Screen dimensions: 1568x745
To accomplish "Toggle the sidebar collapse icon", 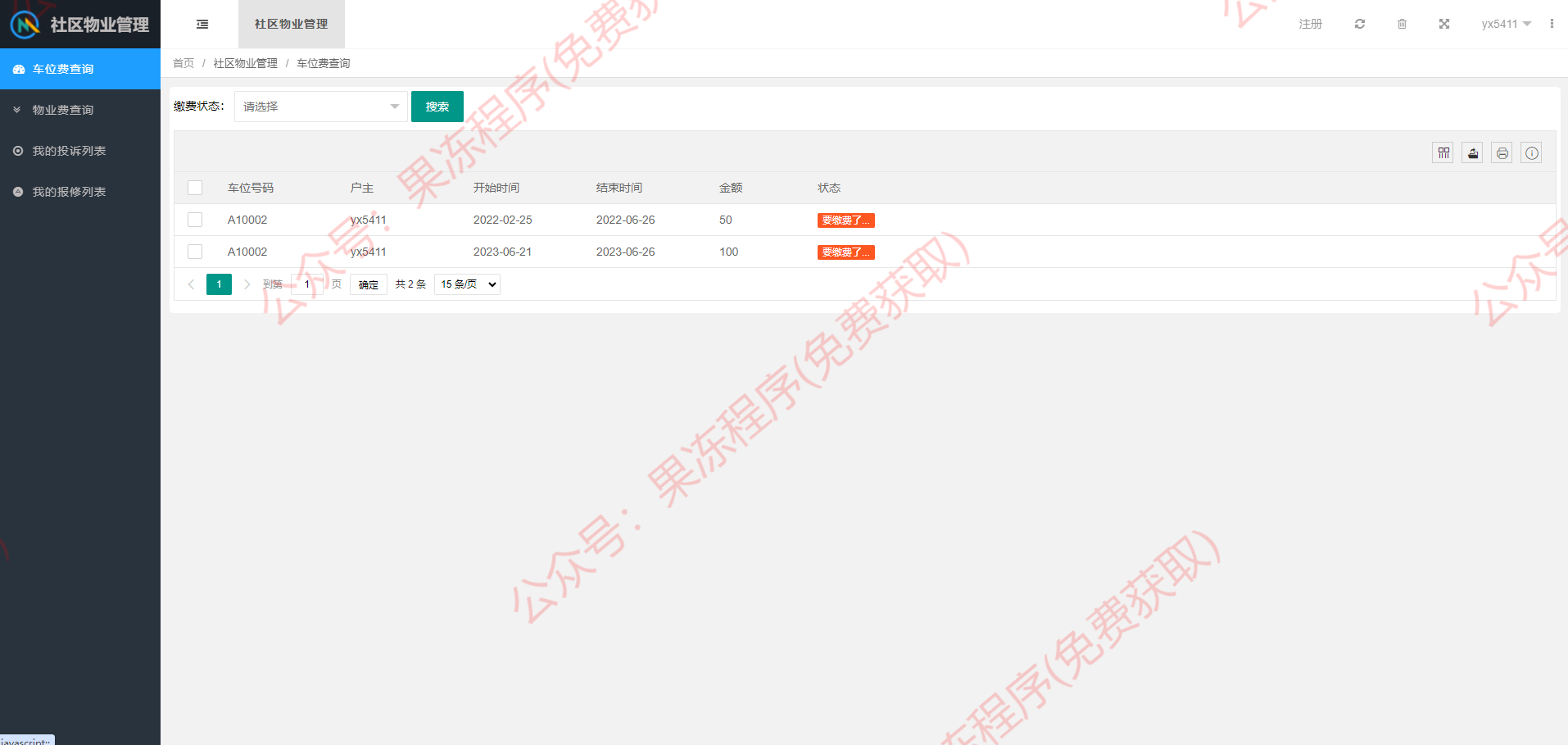I will click(202, 25).
